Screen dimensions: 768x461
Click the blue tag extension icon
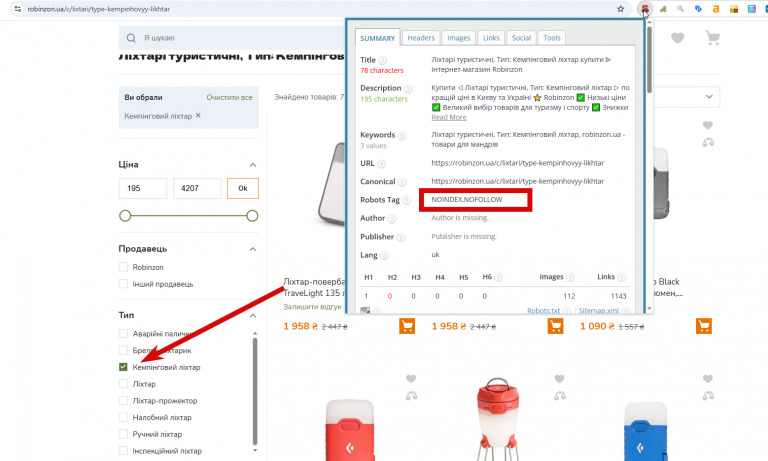[x=698, y=9]
